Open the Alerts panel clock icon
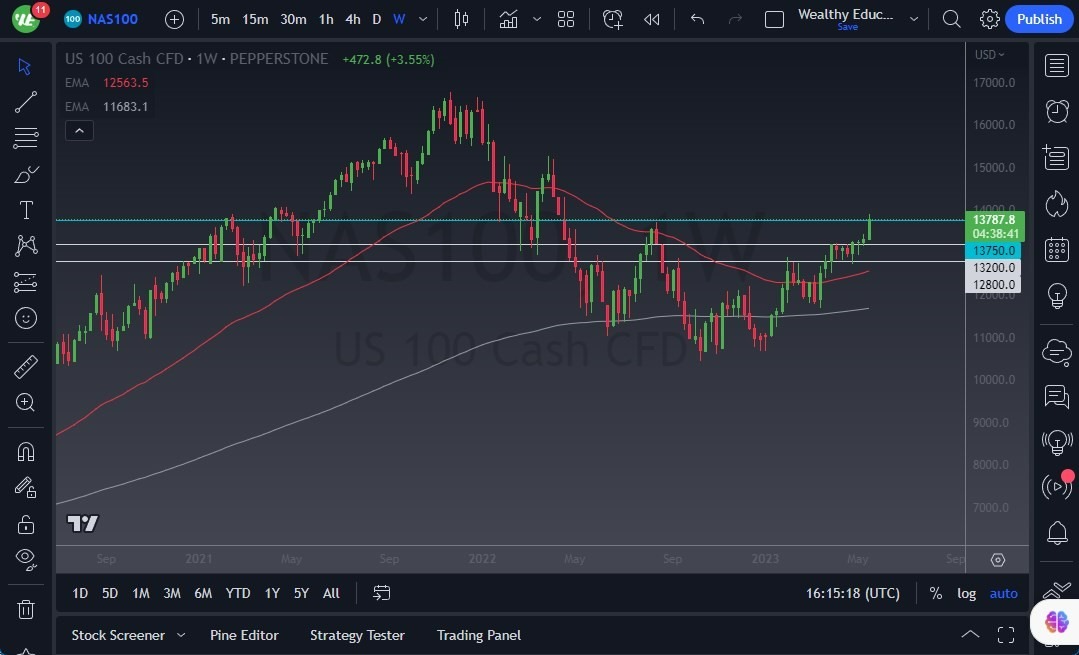The height and width of the screenshot is (655, 1079). 1056,111
